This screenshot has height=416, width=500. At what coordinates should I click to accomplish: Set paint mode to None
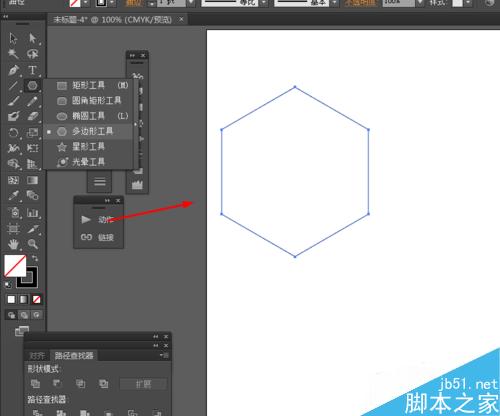(x=36, y=299)
